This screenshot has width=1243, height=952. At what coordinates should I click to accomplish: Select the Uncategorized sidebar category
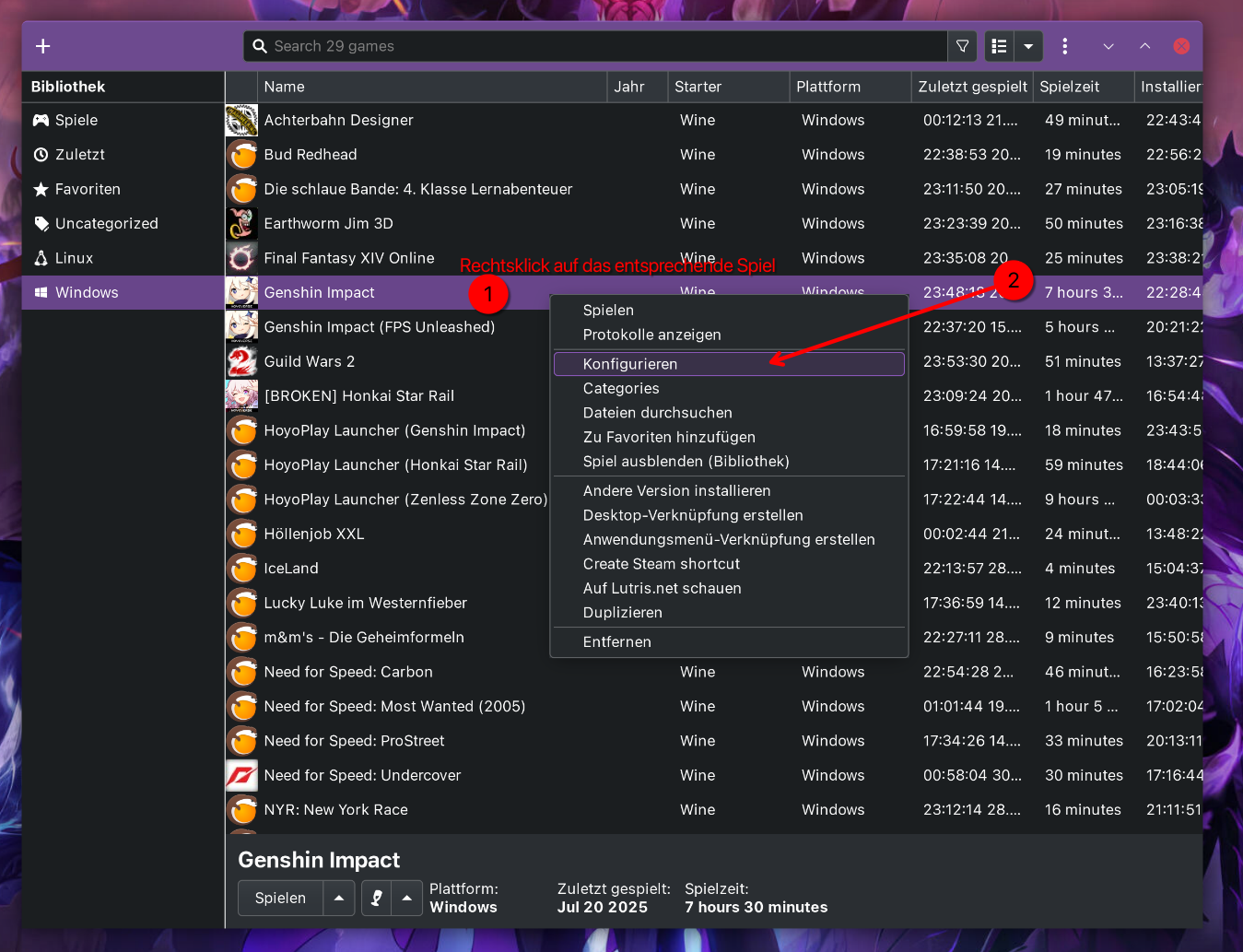pyautogui.click(x=123, y=224)
